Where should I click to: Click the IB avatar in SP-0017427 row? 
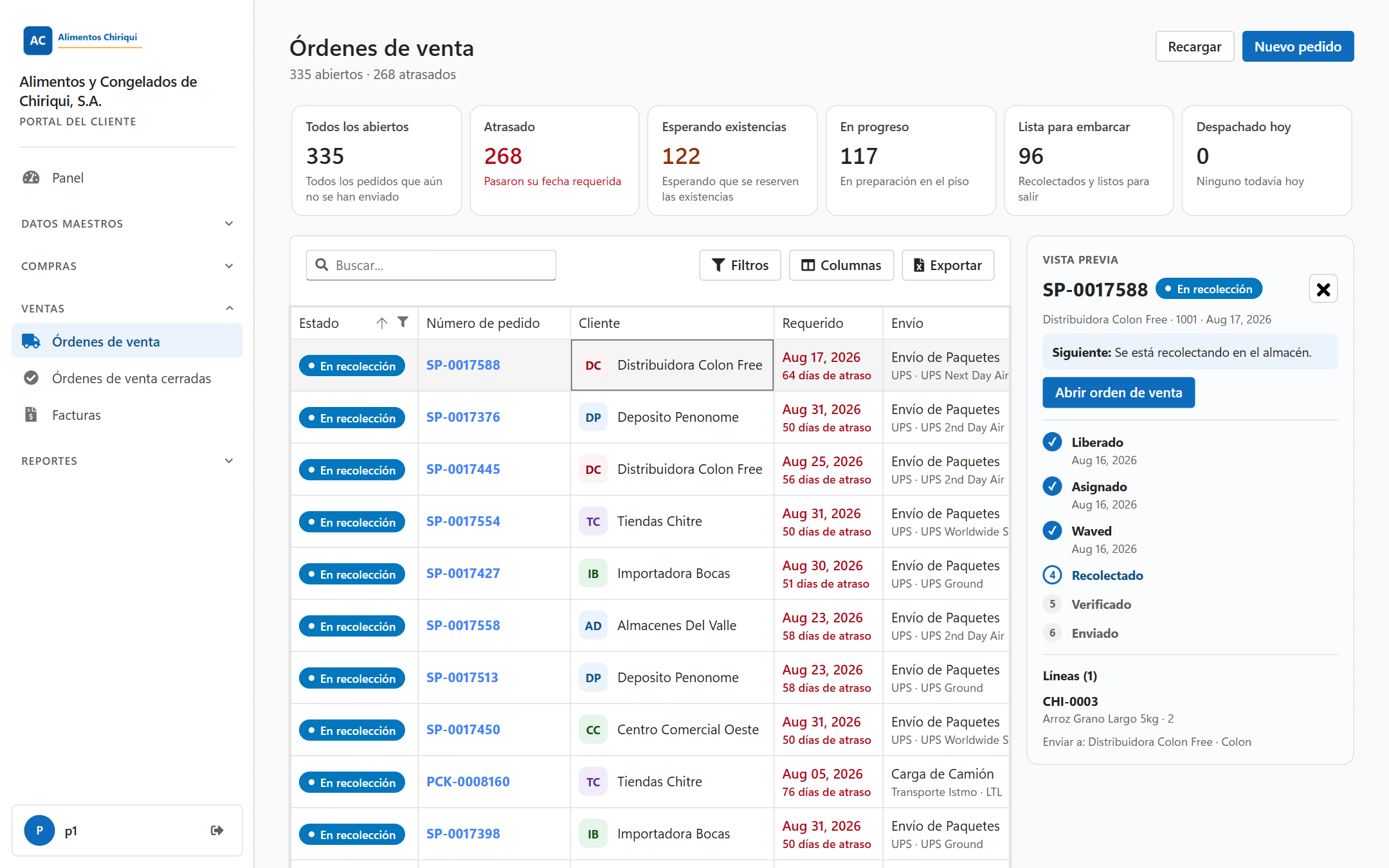tap(594, 574)
